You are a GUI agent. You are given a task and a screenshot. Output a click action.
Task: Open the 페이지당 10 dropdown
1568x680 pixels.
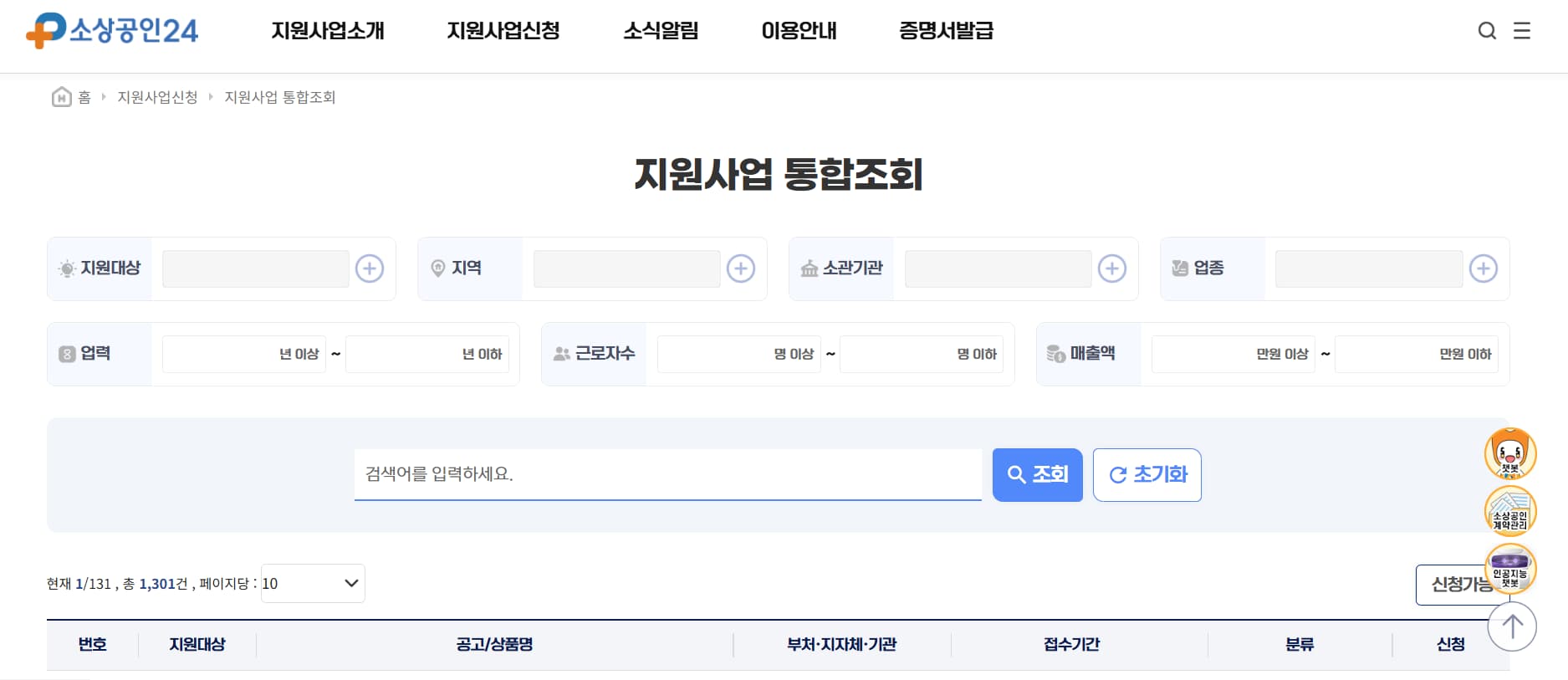[x=313, y=584]
